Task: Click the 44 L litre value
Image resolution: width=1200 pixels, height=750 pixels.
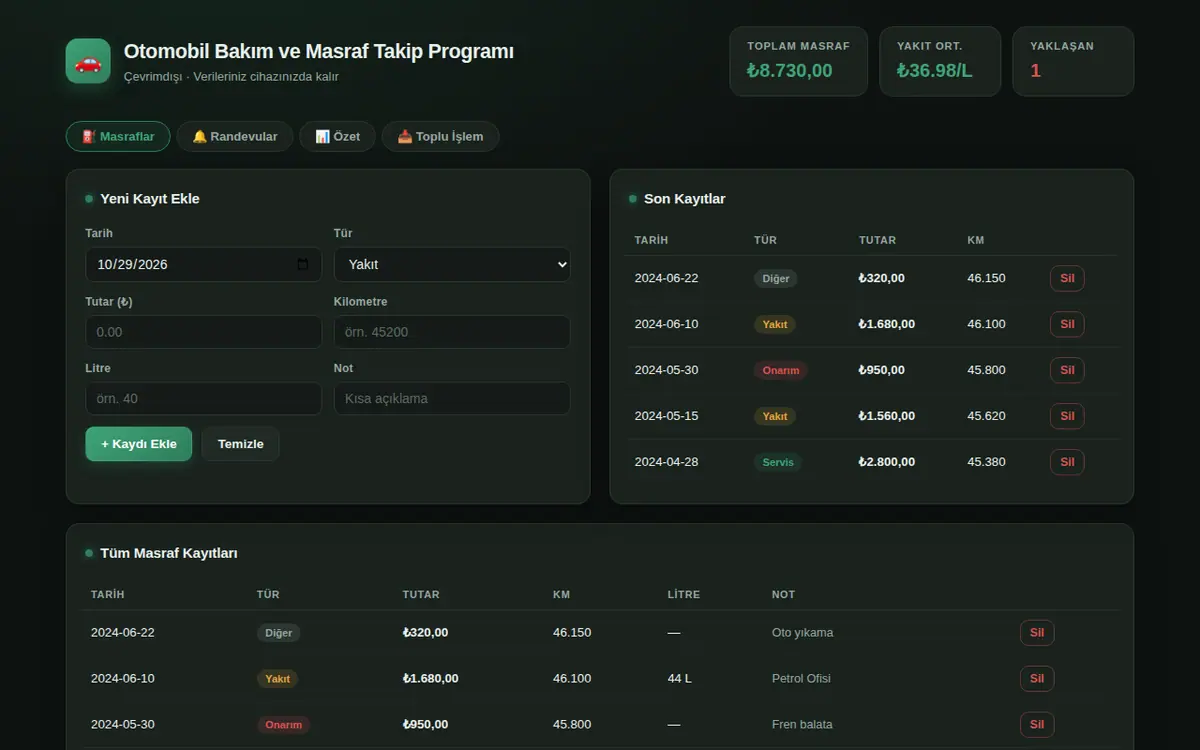Action: (x=680, y=679)
